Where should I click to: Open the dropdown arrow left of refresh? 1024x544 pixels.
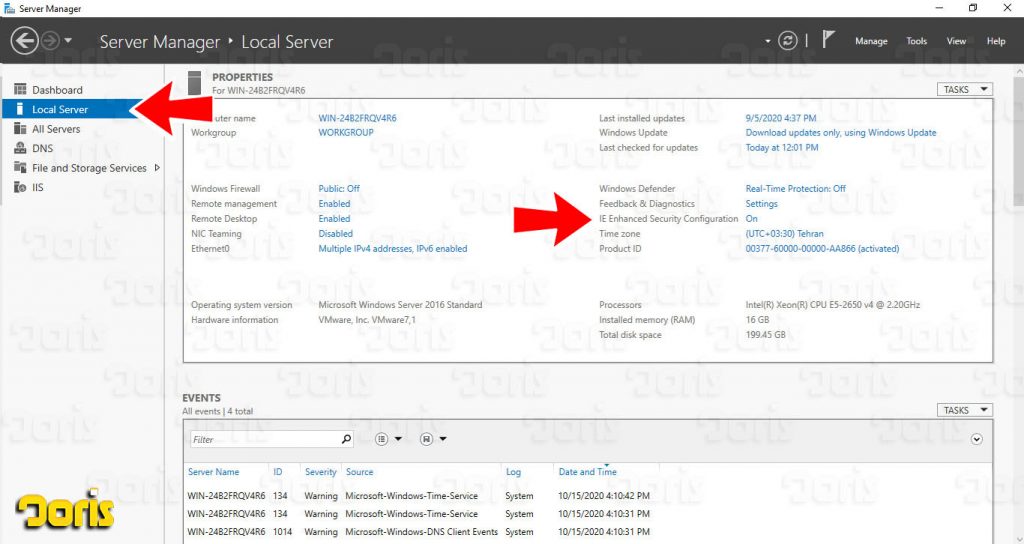coord(767,41)
